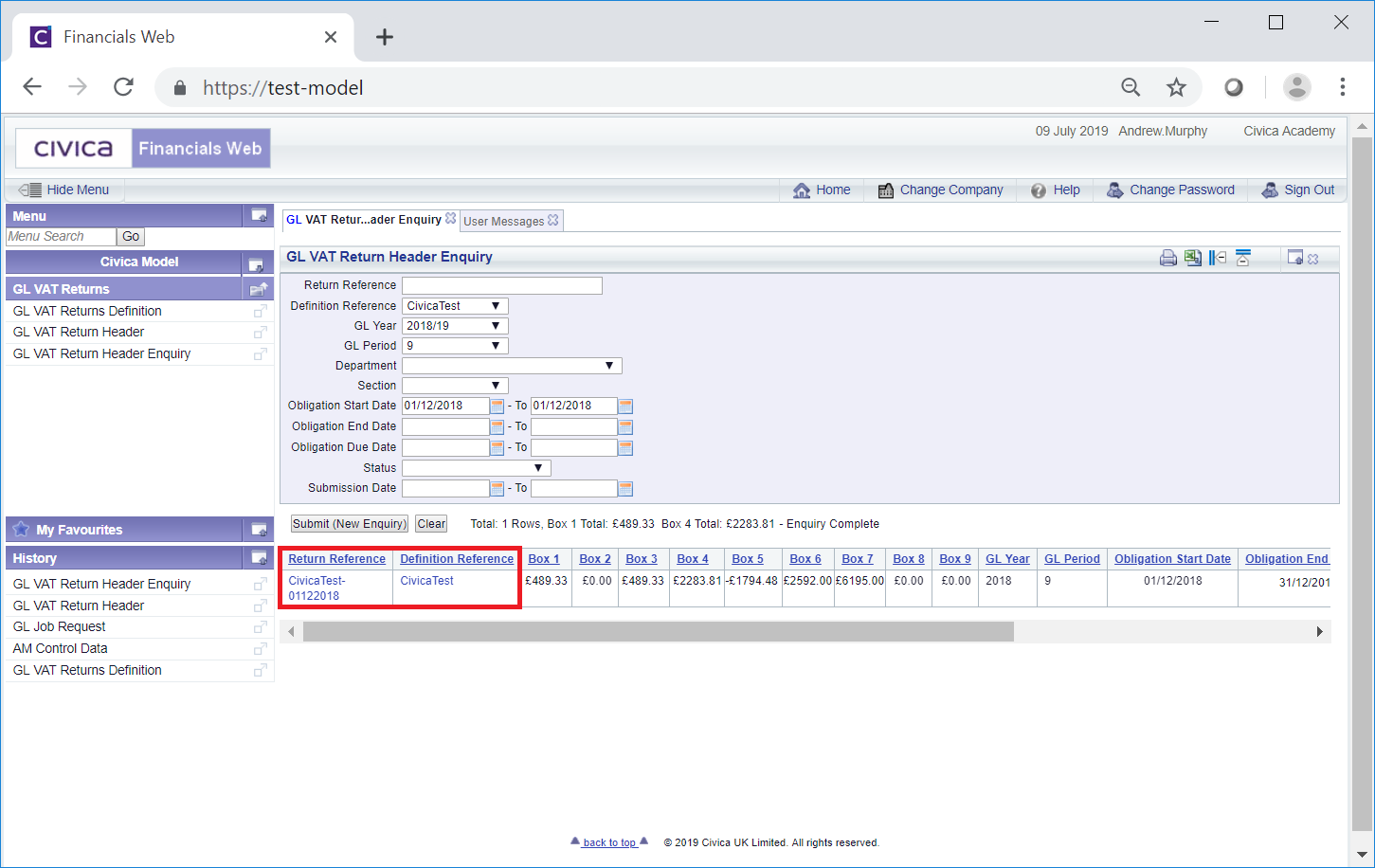Click the collapse left column icon
Image resolution: width=1375 pixels, height=868 pixels.
(1218, 258)
